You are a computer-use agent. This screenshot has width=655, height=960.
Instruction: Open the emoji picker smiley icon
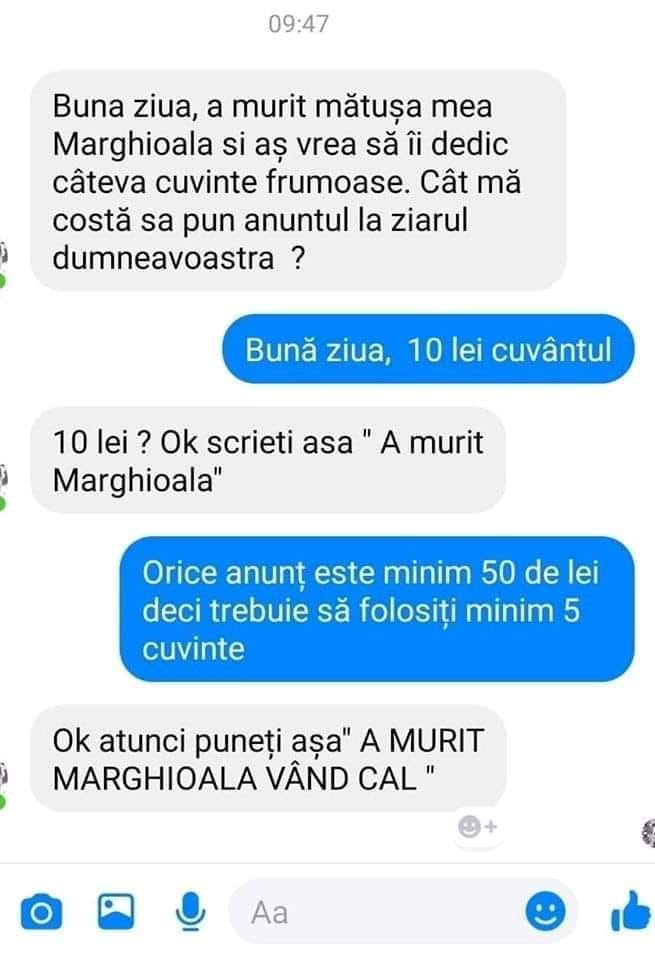(x=544, y=912)
